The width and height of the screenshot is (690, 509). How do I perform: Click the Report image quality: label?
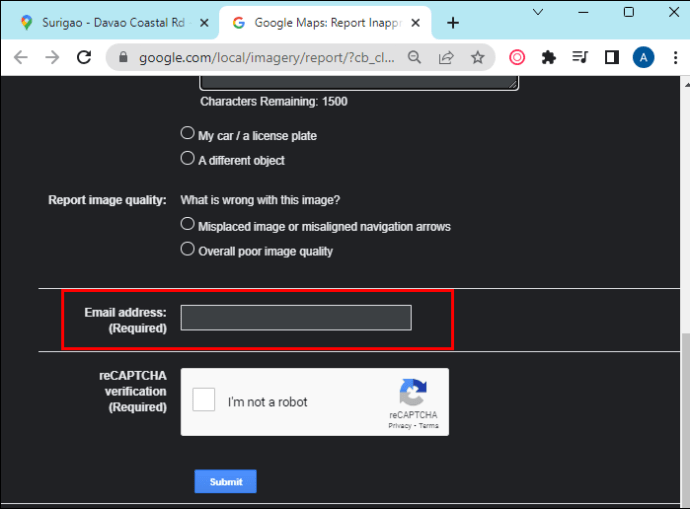[x=107, y=200]
